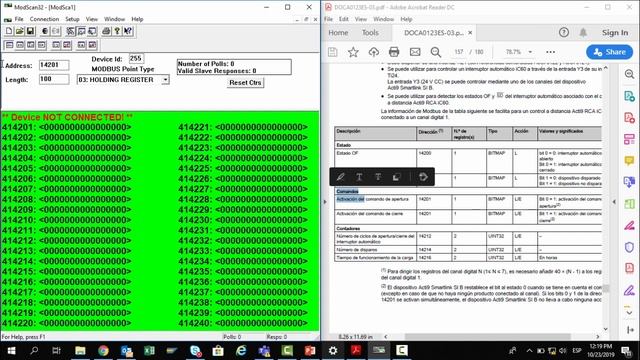
Task: Open Acrobat help question mark icon
Action: [564, 33]
